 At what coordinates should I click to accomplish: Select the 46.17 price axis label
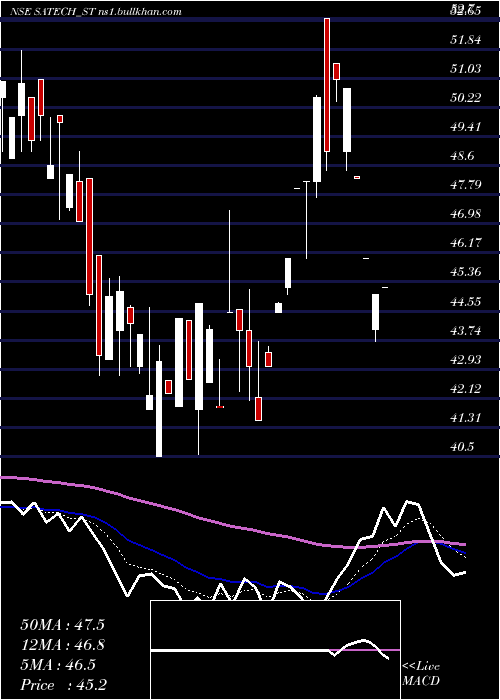click(466, 243)
